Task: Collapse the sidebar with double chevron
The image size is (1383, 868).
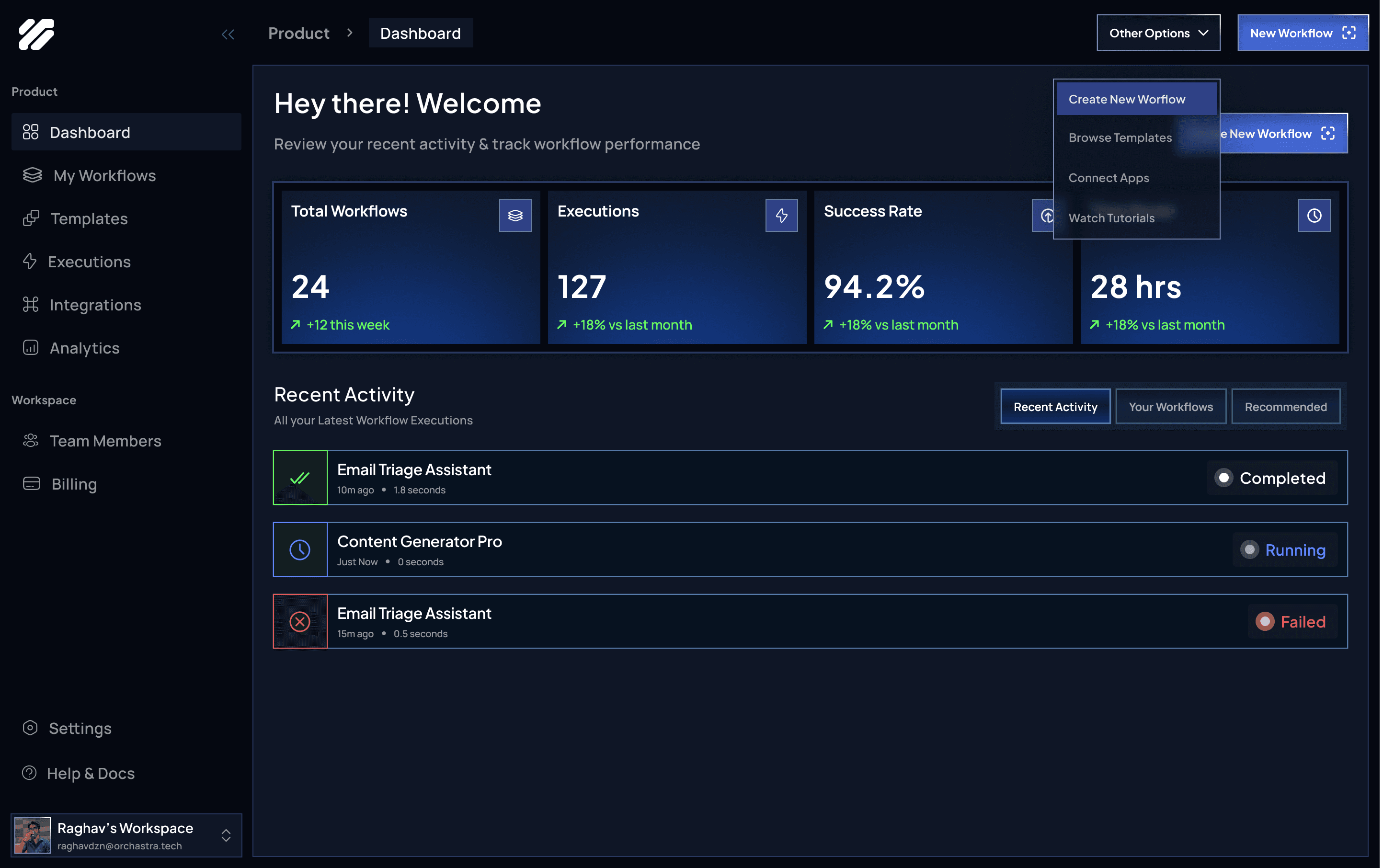Action: (x=228, y=34)
